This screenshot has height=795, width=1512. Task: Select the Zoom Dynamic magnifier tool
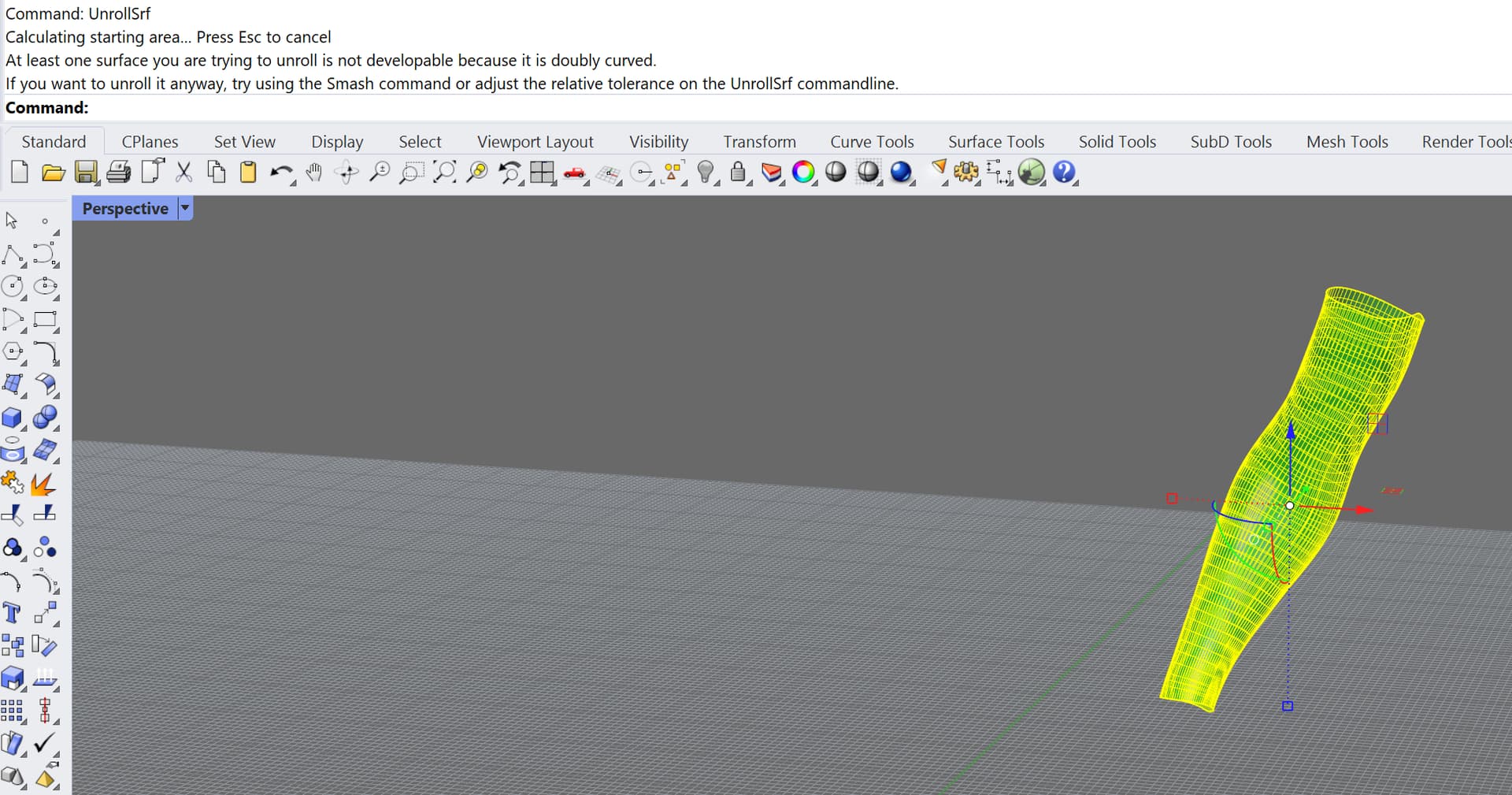pos(380,172)
